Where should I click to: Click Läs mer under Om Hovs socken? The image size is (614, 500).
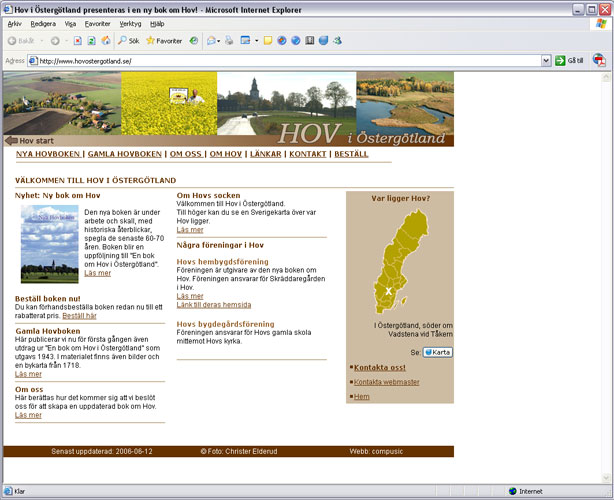click(x=190, y=230)
